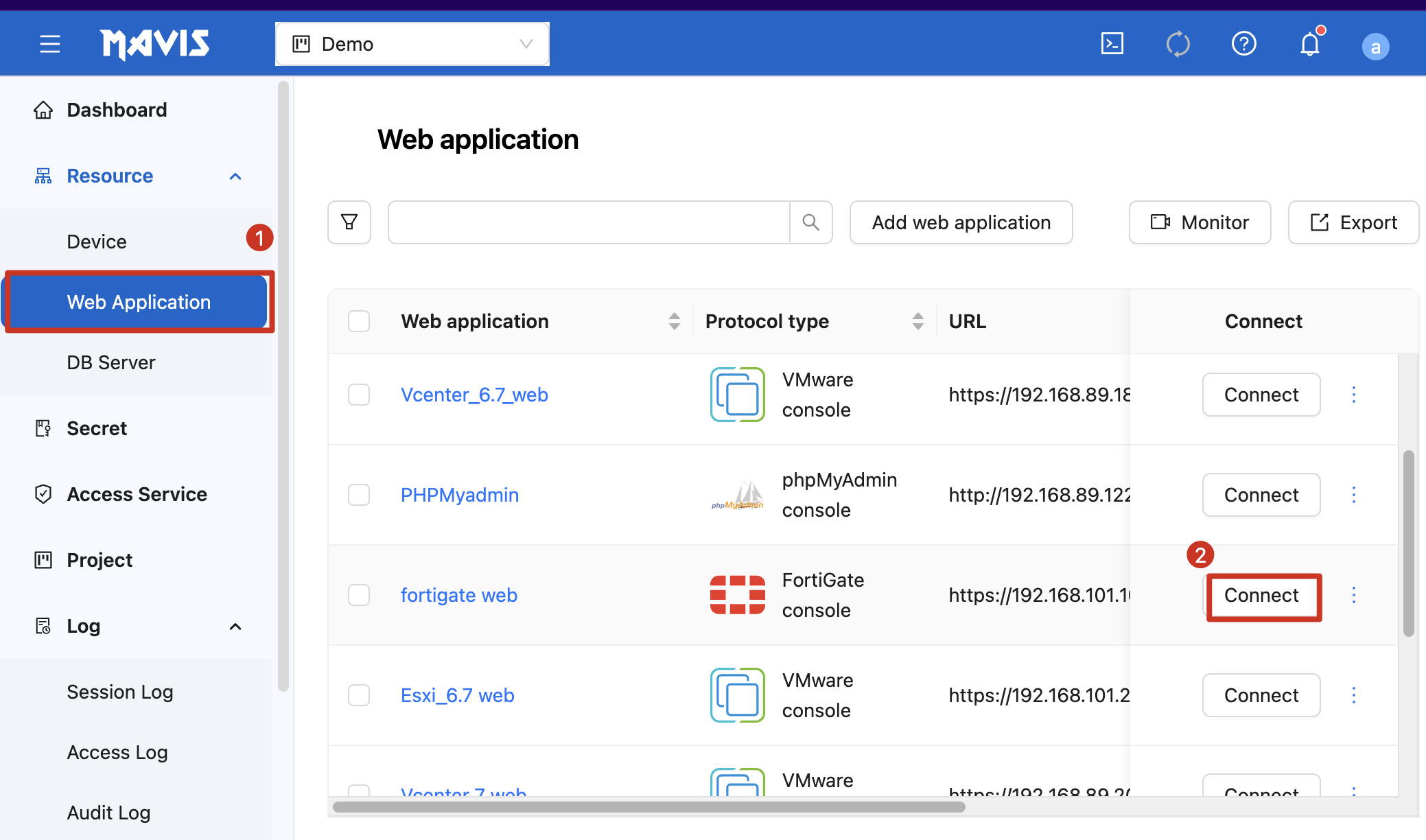Open the terminal console icon
The image size is (1426, 840).
click(x=1112, y=44)
